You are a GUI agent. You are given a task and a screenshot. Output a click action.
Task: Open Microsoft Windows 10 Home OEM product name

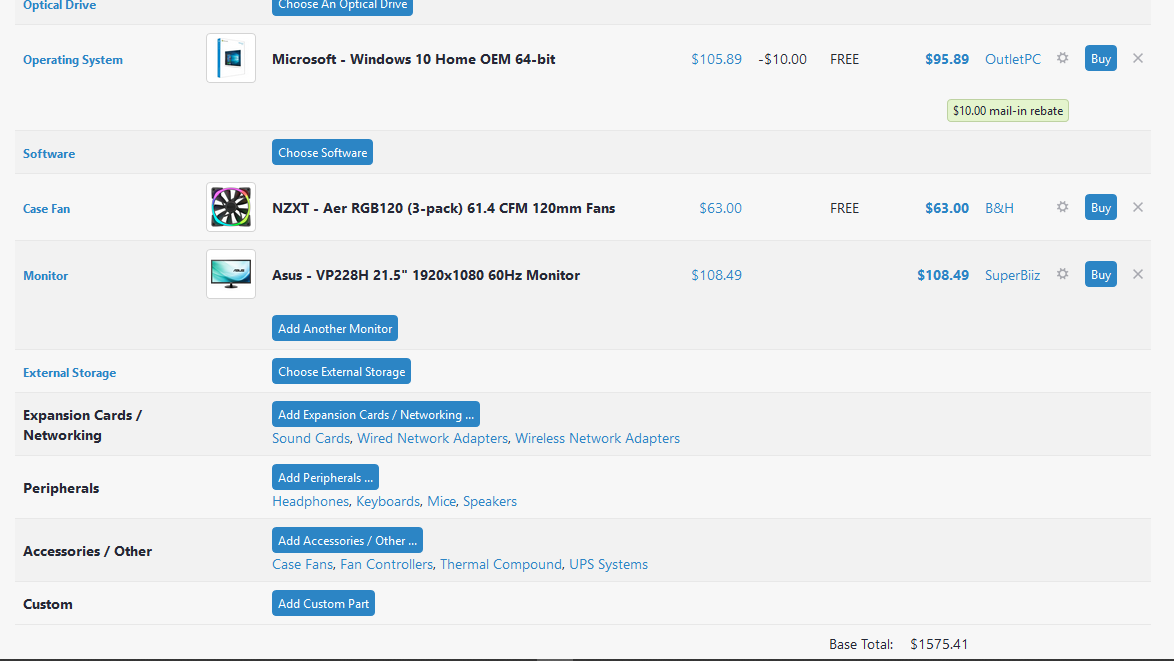413,59
